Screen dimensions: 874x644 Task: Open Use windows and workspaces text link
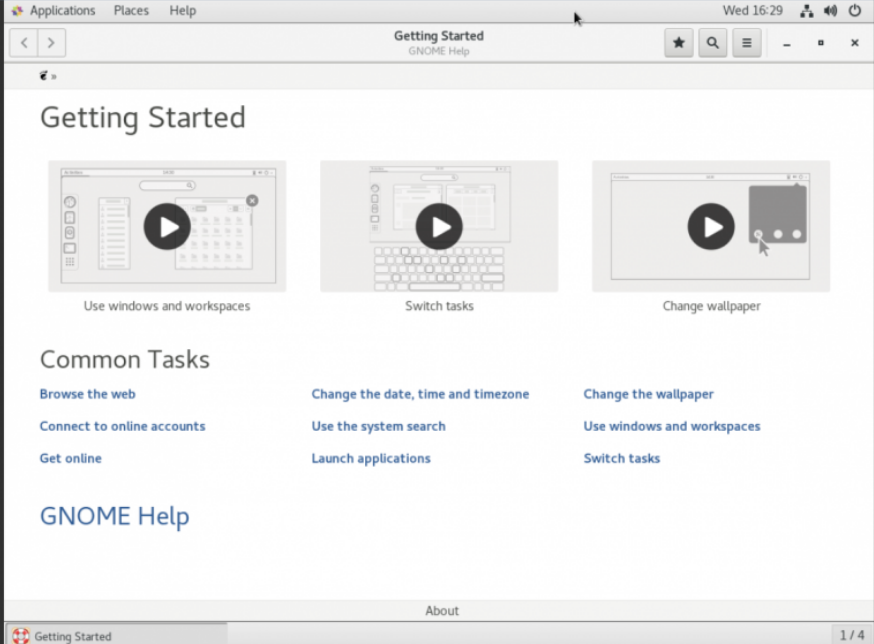click(x=672, y=427)
